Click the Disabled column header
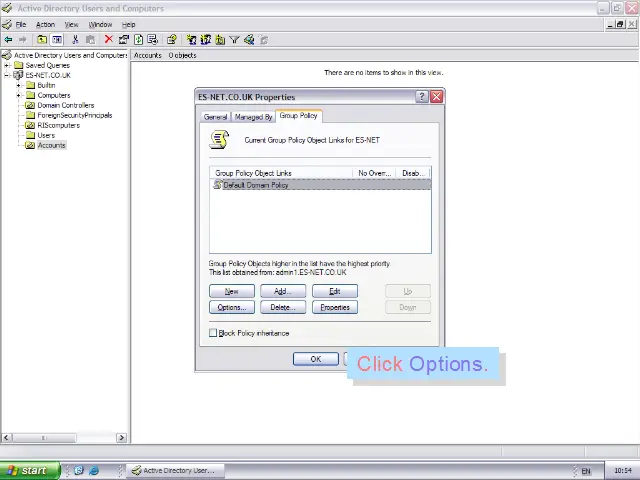640x480 pixels. [x=413, y=173]
